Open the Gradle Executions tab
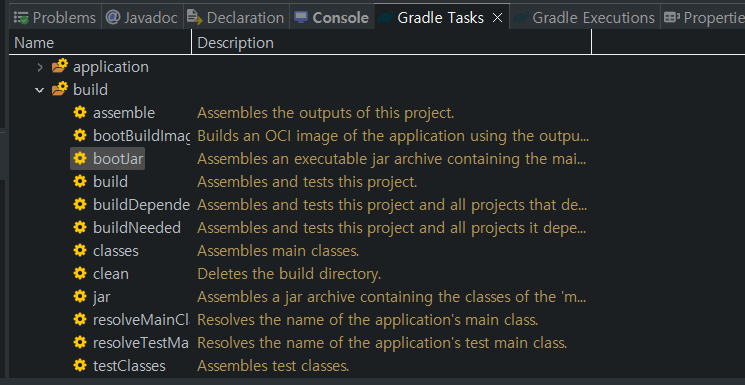The width and height of the screenshot is (745, 385). [584, 18]
